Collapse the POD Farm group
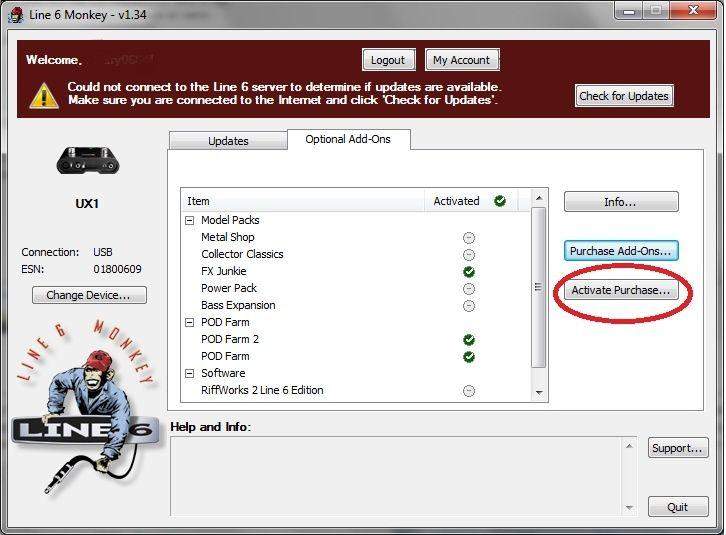 coord(189,322)
